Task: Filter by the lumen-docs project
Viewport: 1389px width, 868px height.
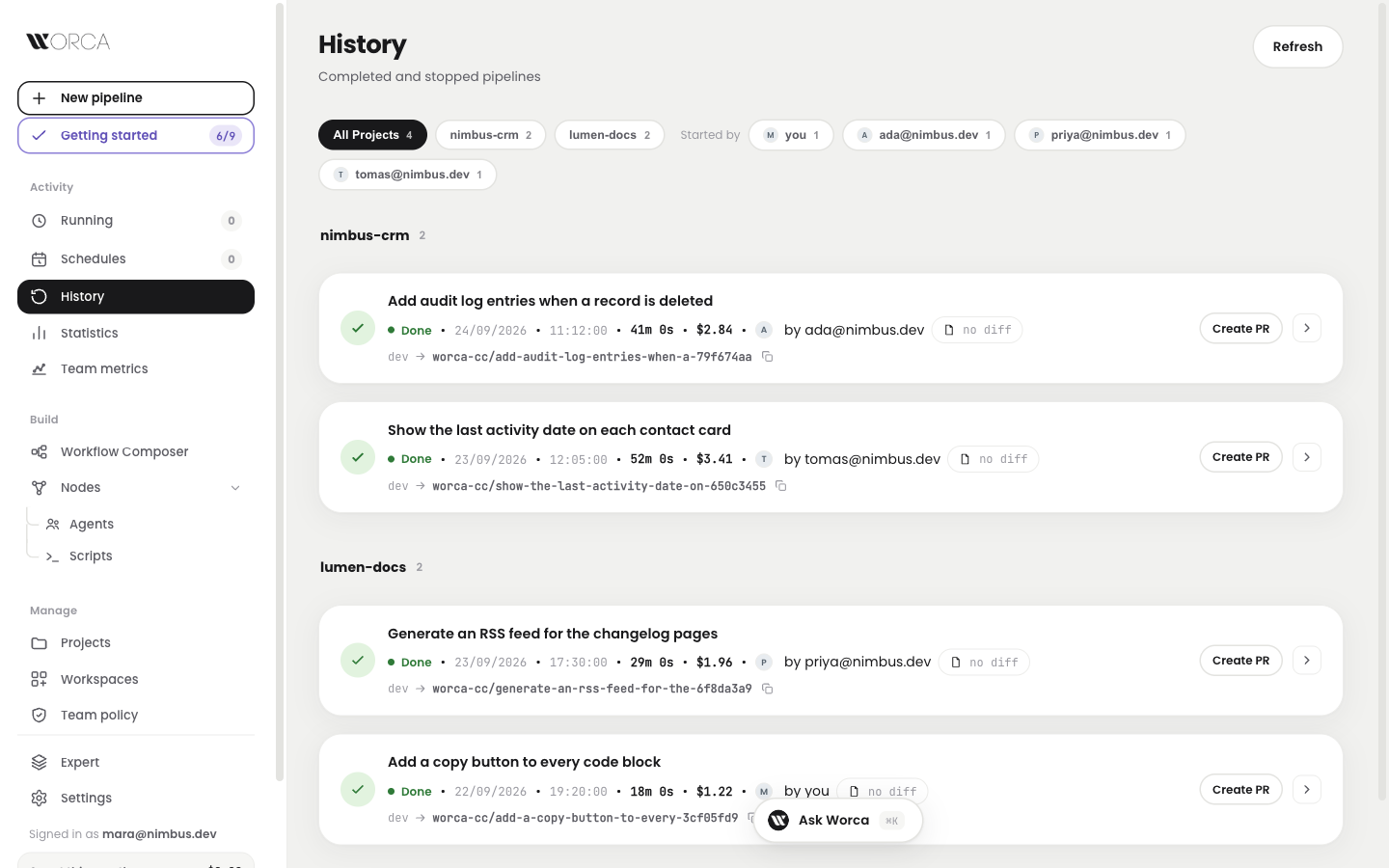Action: coord(610,135)
